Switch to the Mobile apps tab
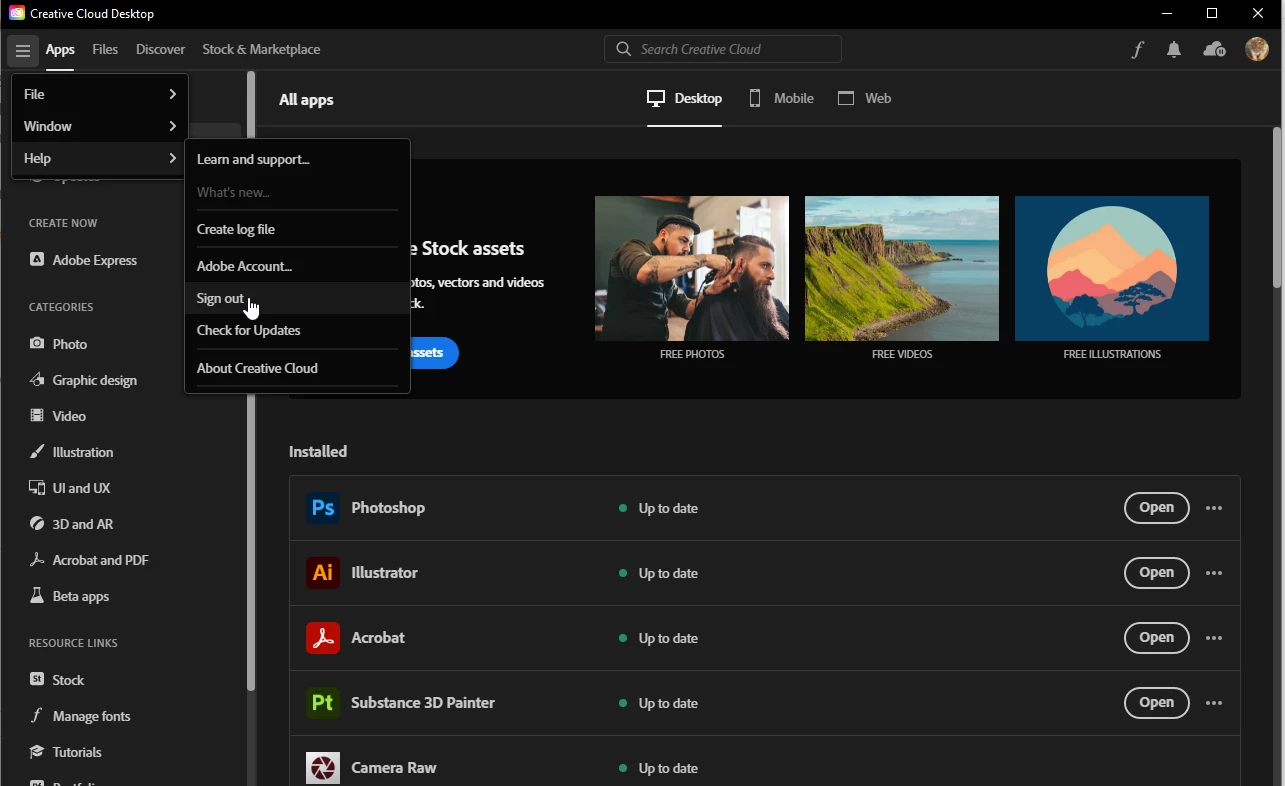This screenshot has width=1285, height=786. (x=781, y=98)
